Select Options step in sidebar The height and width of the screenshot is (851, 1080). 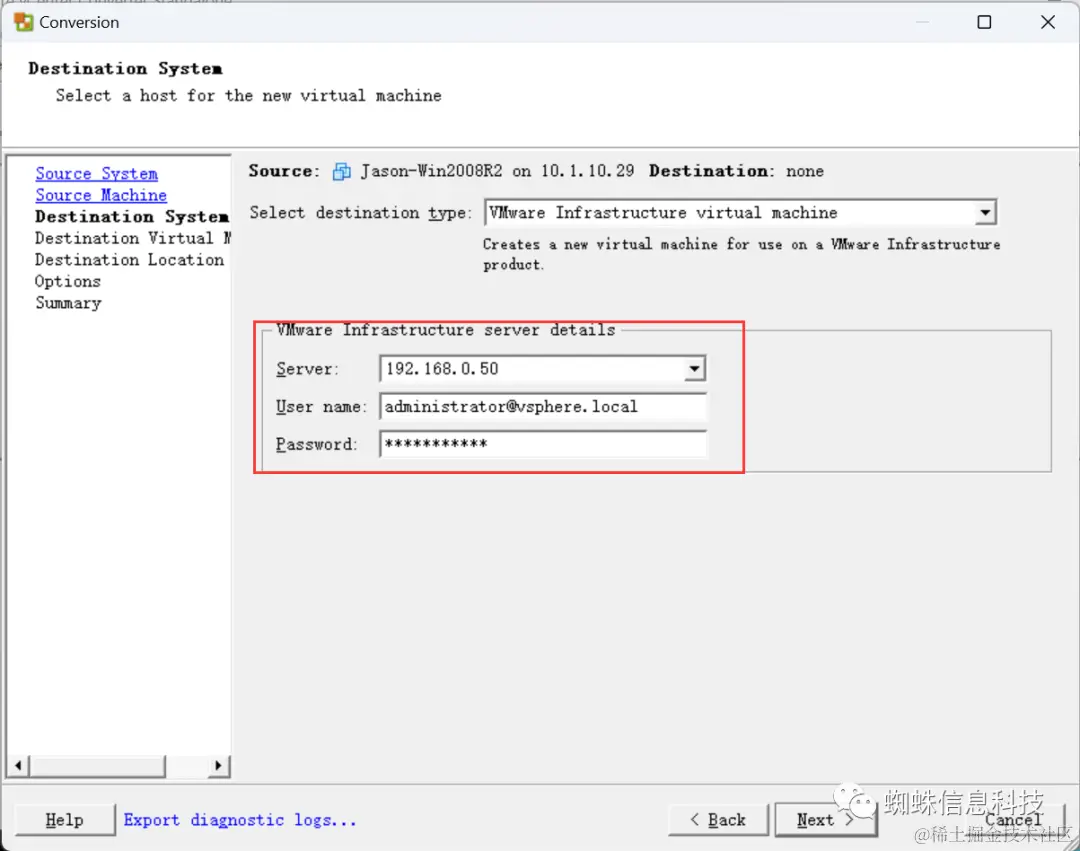point(68,281)
